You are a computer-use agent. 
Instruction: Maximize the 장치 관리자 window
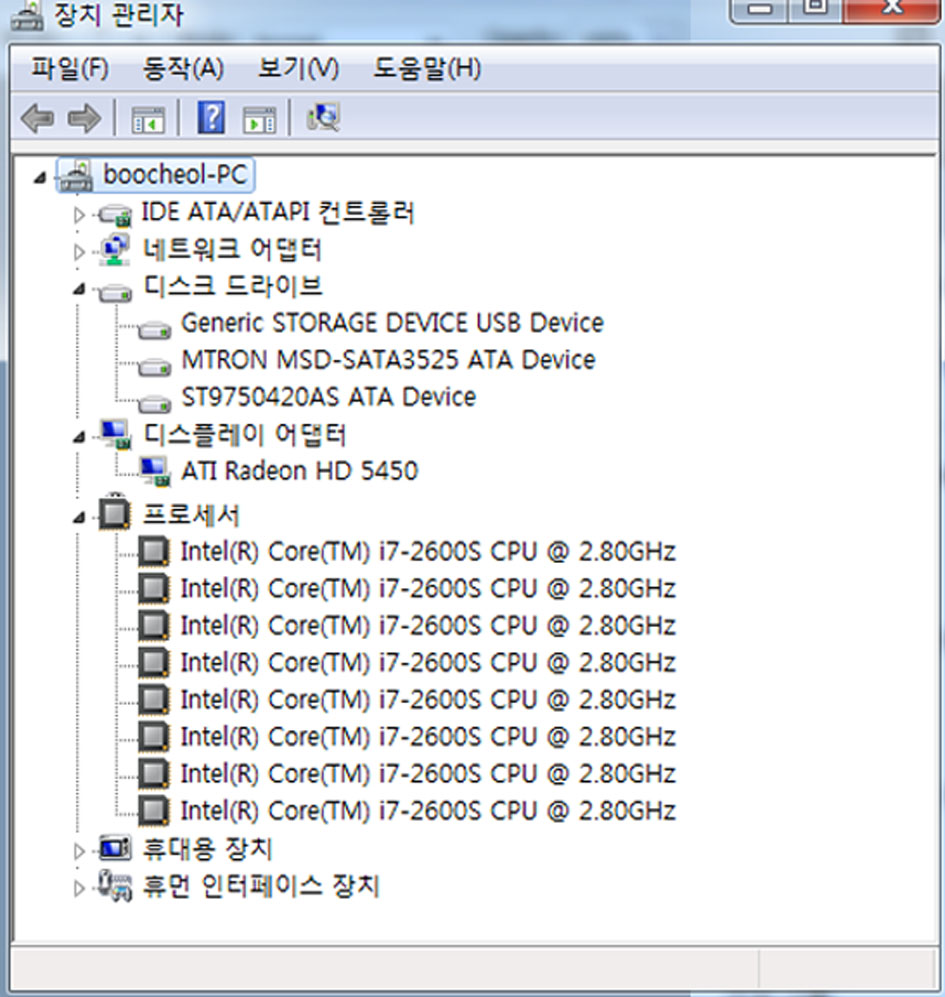pos(816,9)
